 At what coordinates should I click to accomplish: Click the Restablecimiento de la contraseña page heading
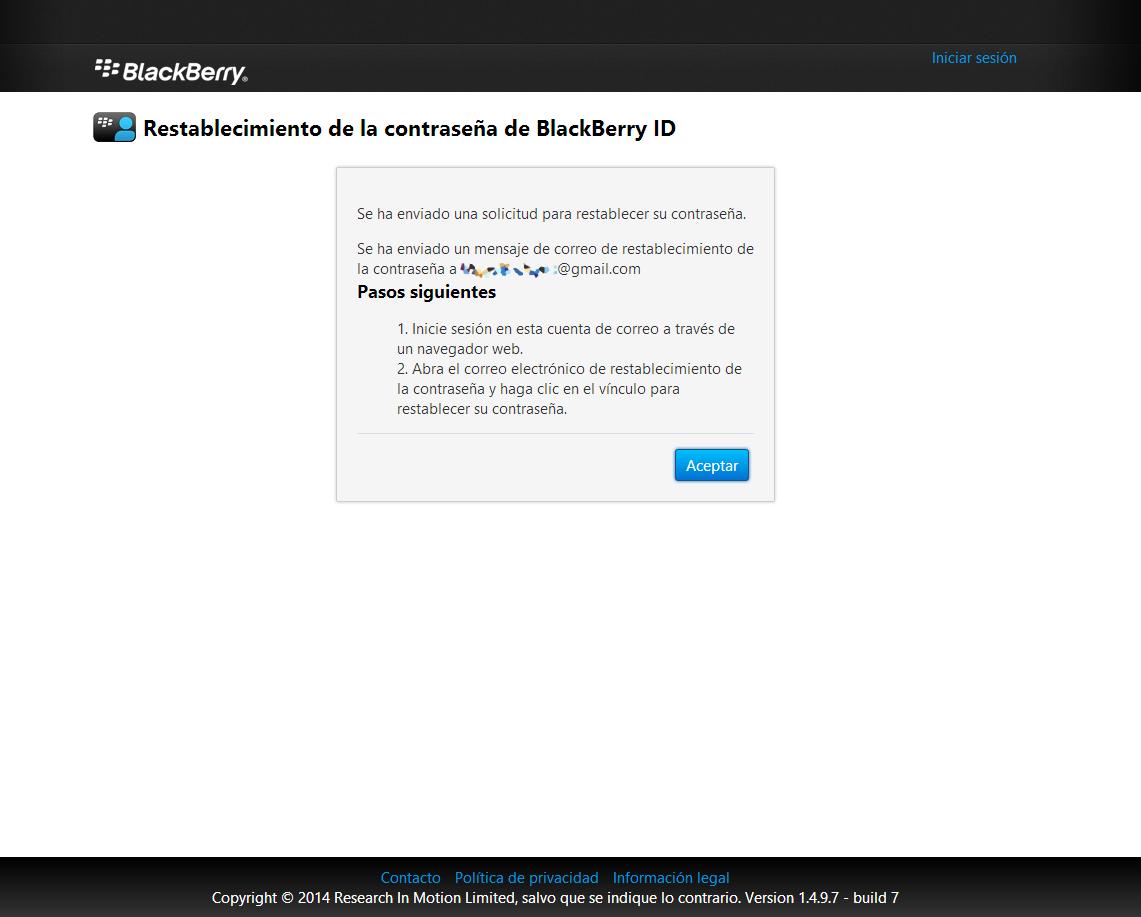(409, 128)
